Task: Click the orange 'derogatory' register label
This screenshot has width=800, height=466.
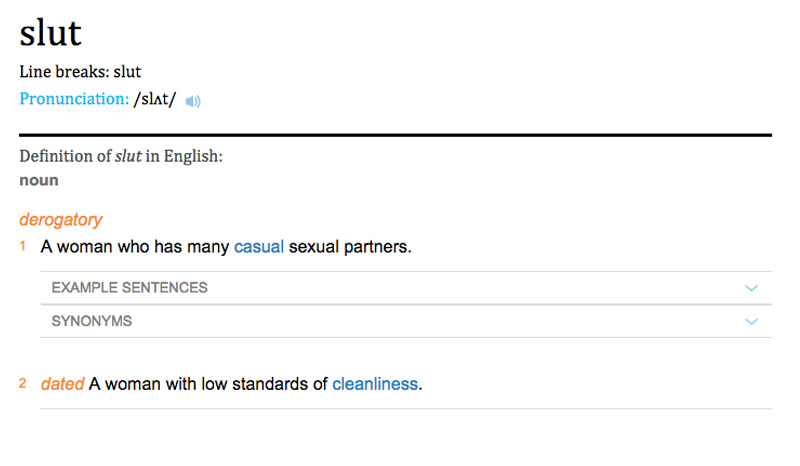Action: tap(61, 219)
